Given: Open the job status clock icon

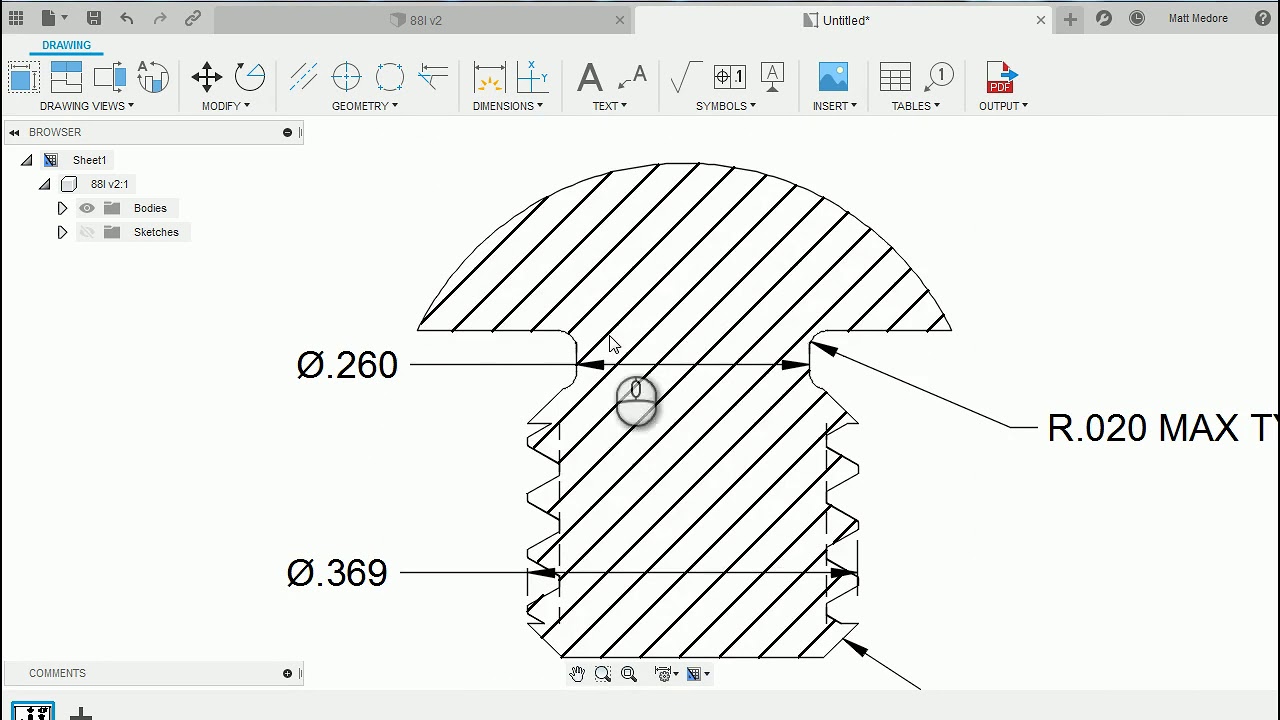Looking at the screenshot, I should point(1137,18).
